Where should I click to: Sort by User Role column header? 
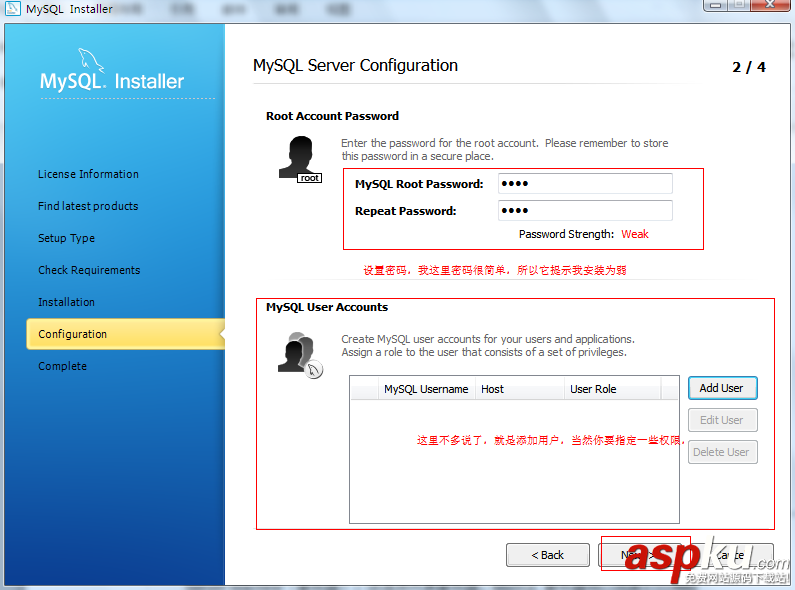(612, 389)
